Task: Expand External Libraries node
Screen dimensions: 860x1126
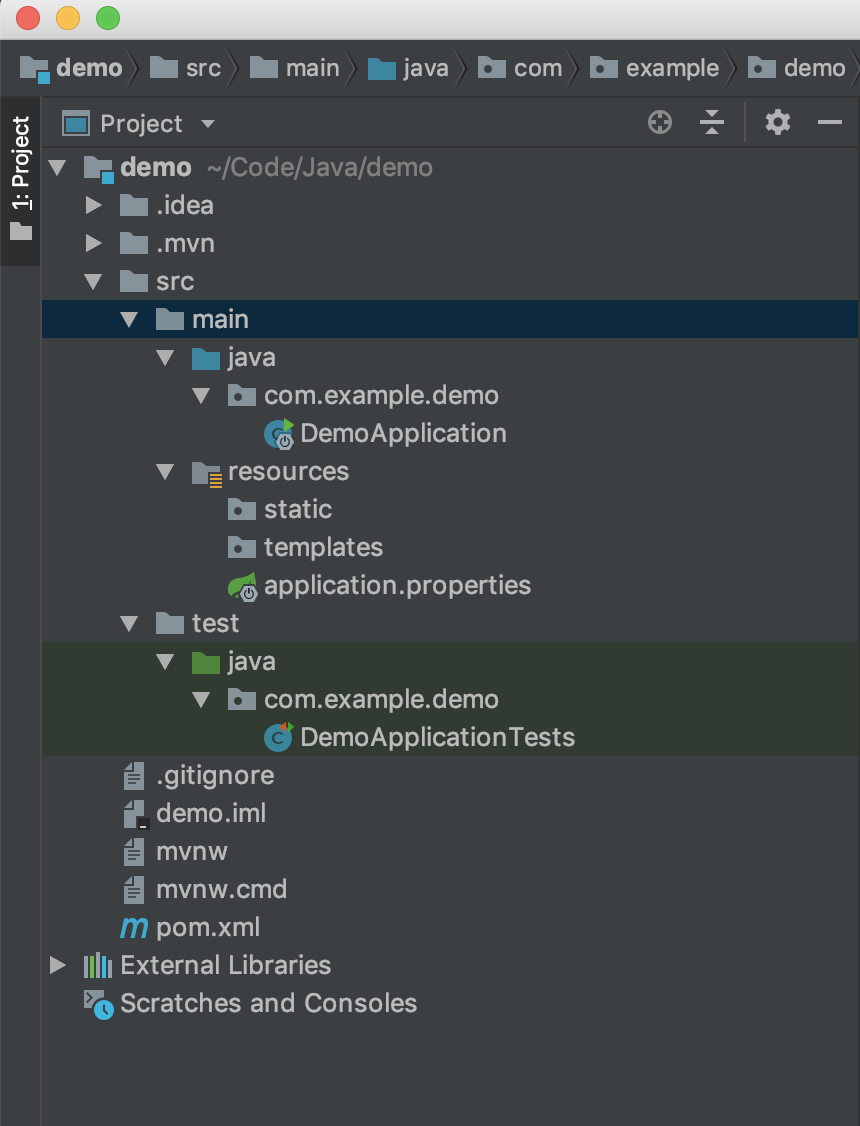Action: [57, 966]
